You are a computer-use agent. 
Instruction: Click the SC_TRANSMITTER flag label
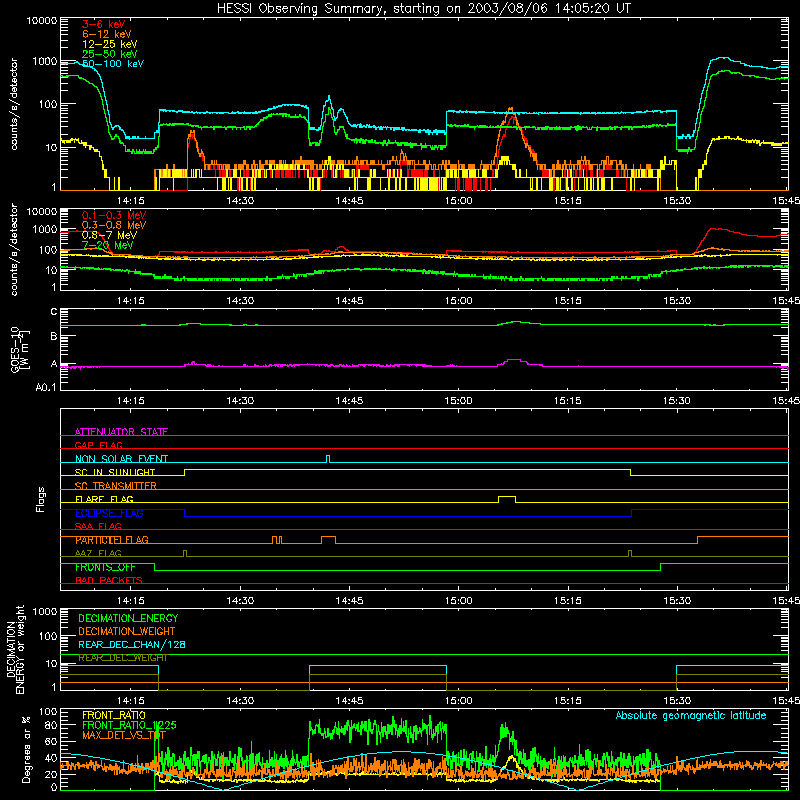115,486
